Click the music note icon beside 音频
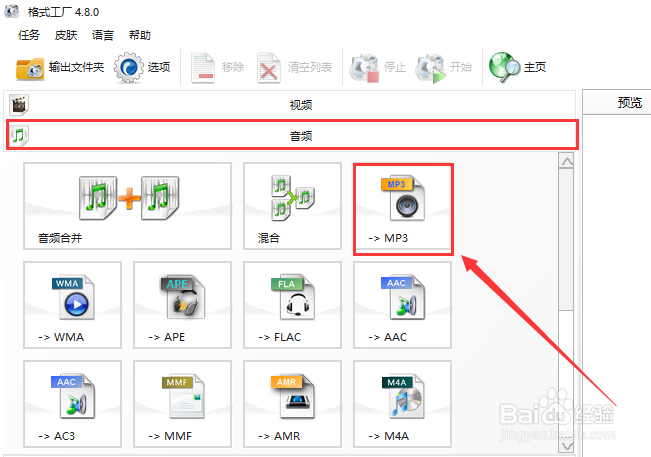The height and width of the screenshot is (457, 651). 19,135
